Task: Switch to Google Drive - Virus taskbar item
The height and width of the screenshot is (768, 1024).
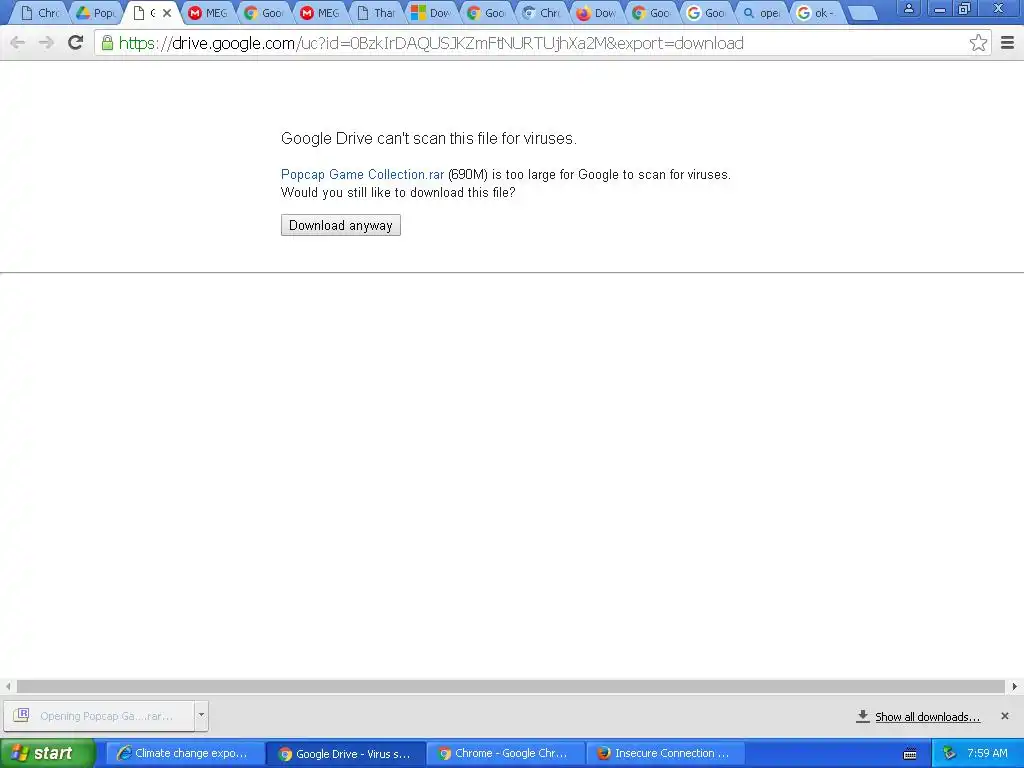Action: pyautogui.click(x=345, y=753)
